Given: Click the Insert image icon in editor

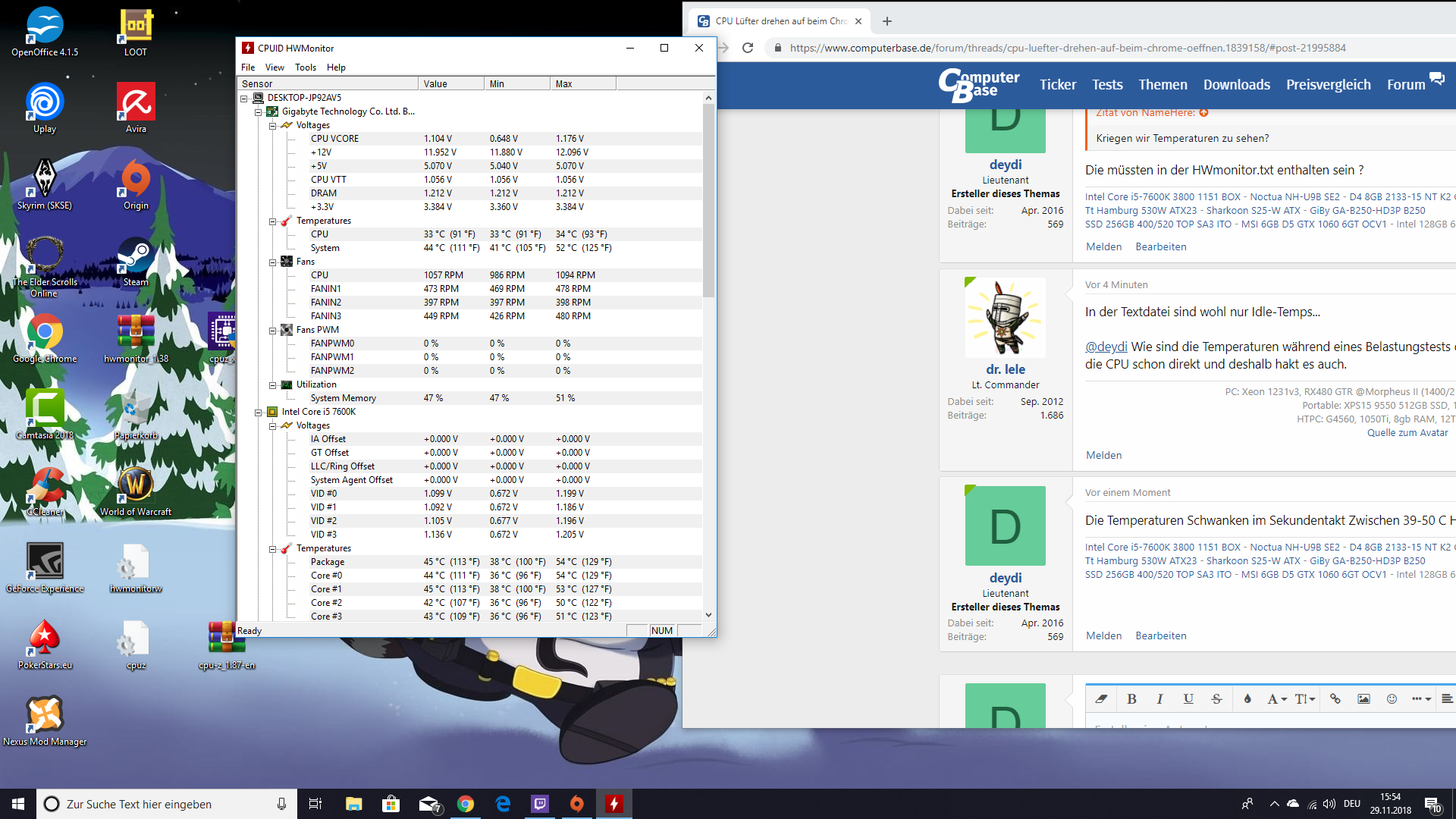Looking at the screenshot, I should tap(1363, 699).
